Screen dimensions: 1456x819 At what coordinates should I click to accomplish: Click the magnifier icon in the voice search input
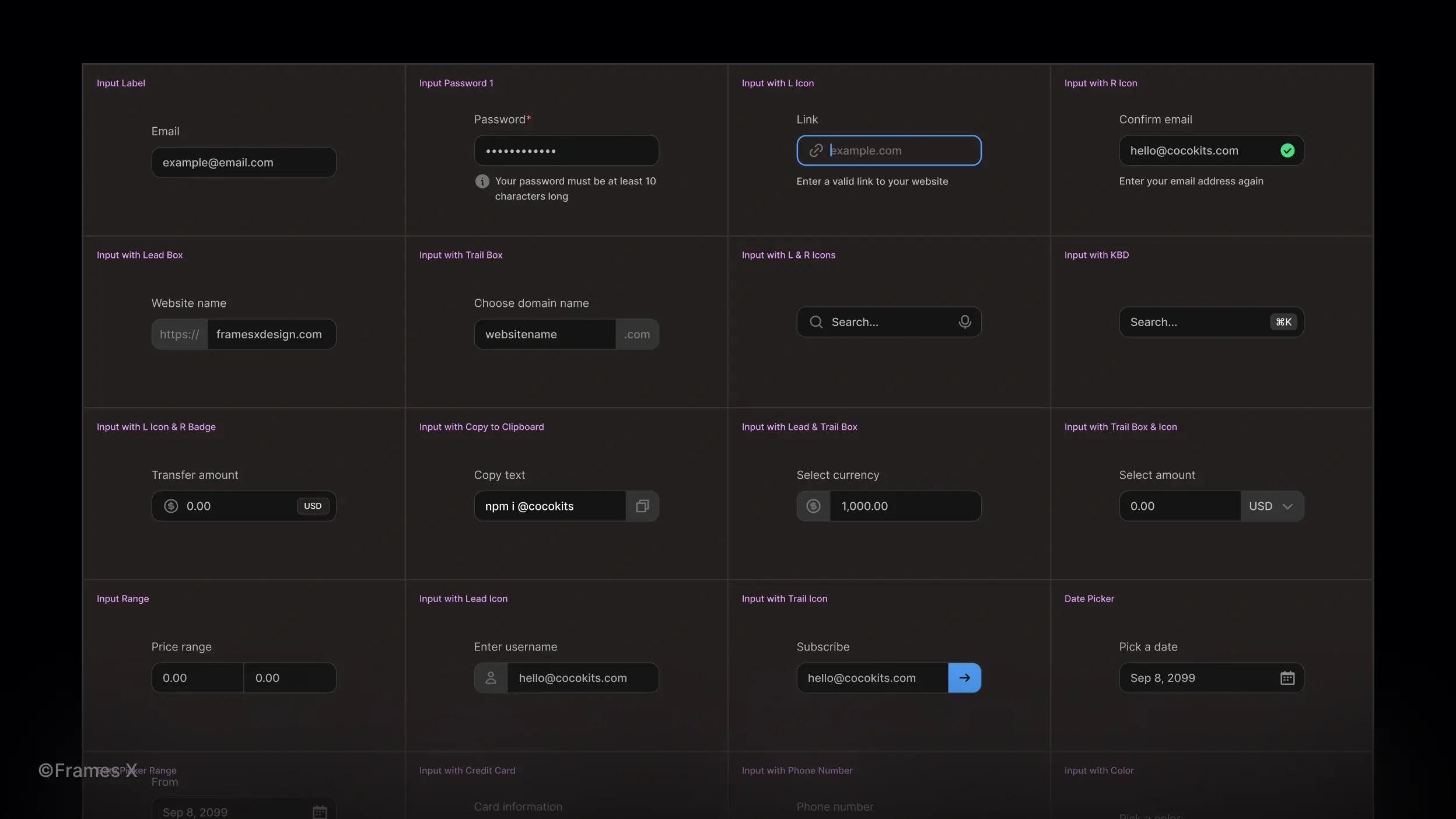tap(816, 321)
